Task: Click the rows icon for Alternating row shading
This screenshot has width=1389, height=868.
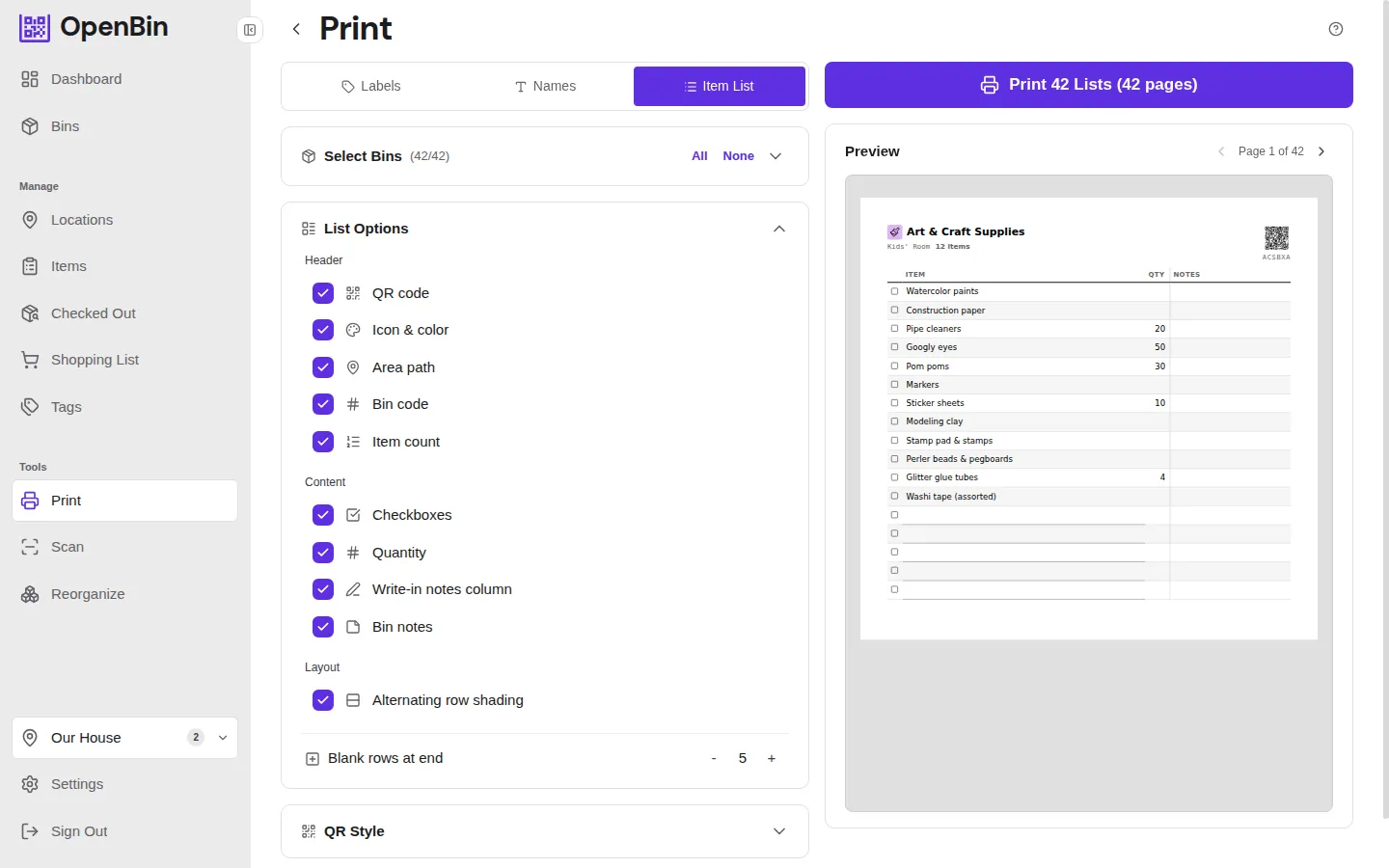Action: click(x=353, y=700)
